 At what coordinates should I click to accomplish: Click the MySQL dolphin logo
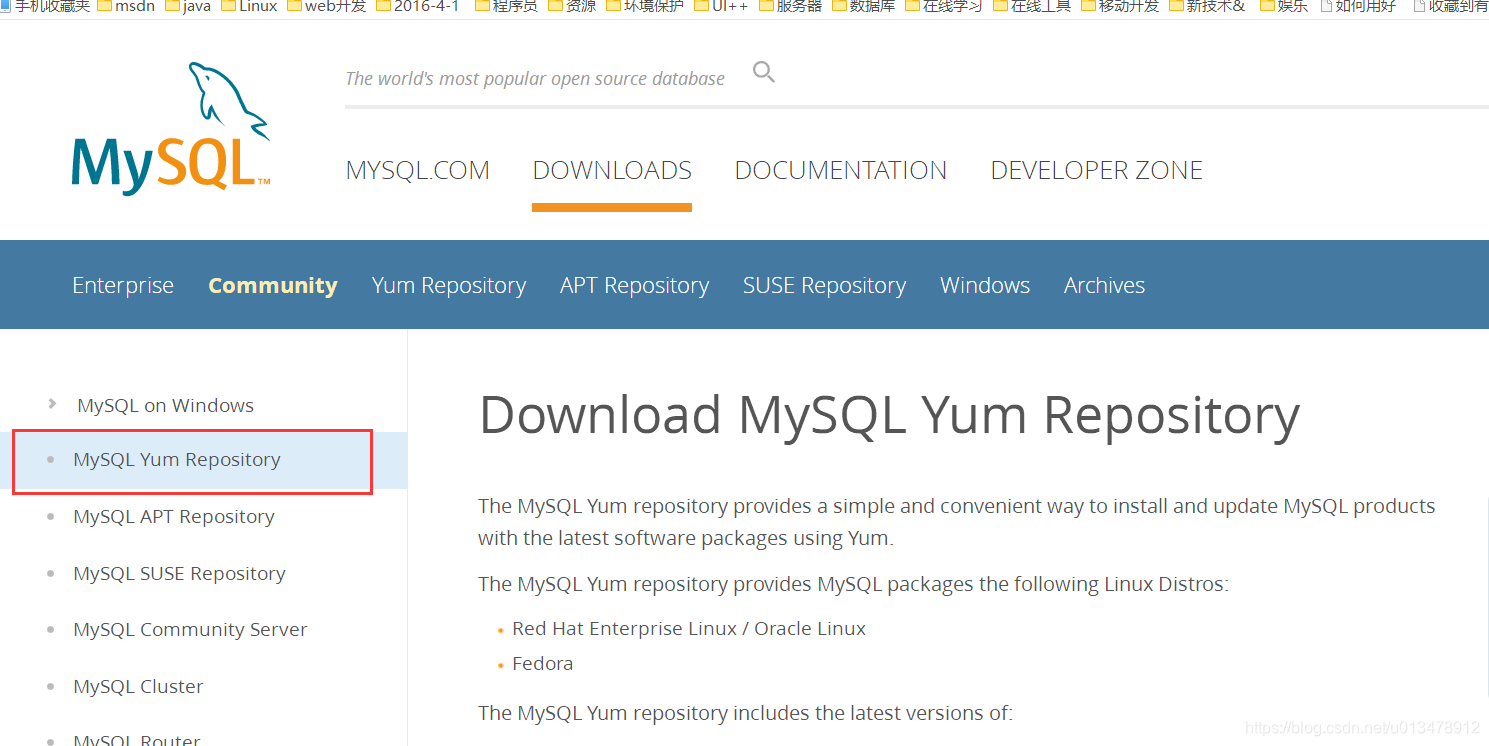[x=171, y=128]
